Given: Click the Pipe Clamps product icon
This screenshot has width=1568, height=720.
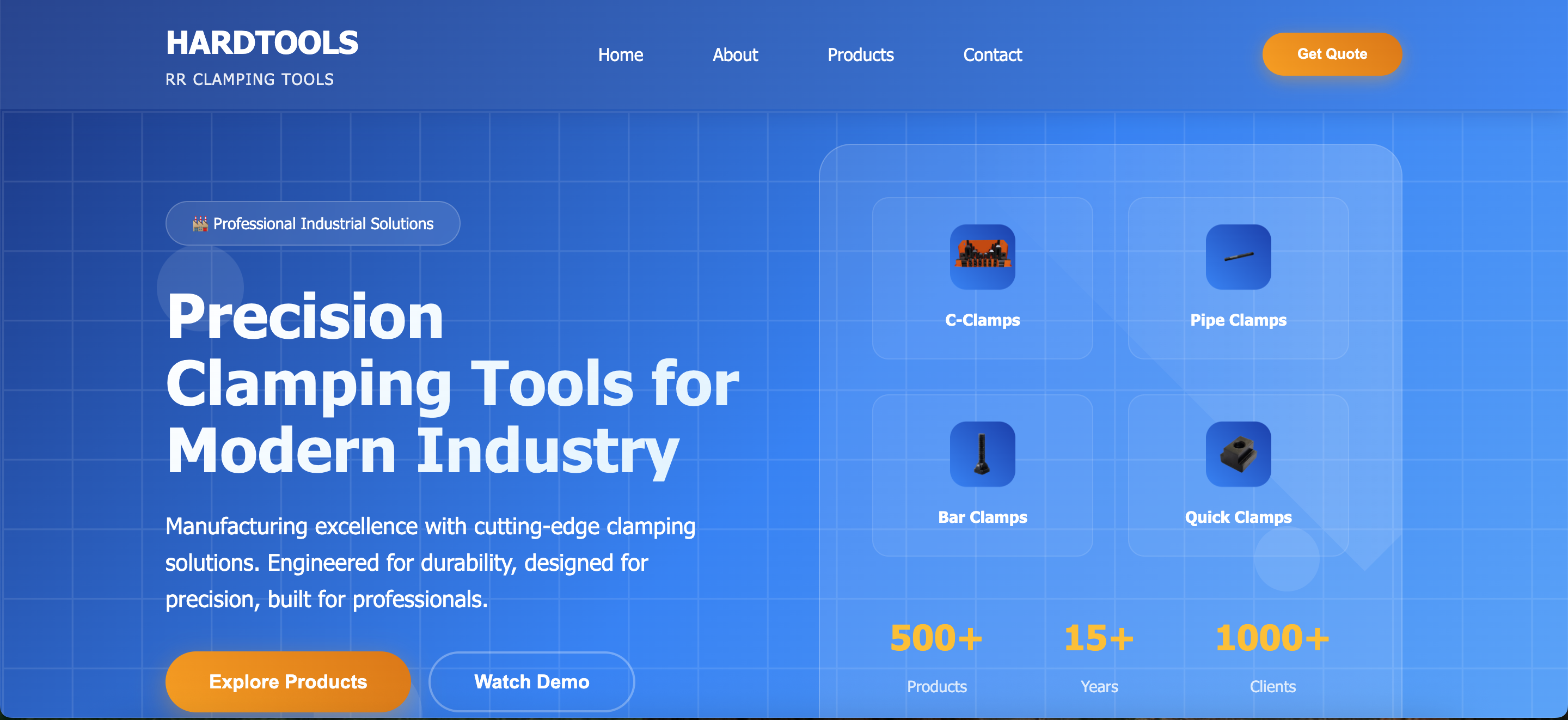Looking at the screenshot, I should pos(1238,257).
